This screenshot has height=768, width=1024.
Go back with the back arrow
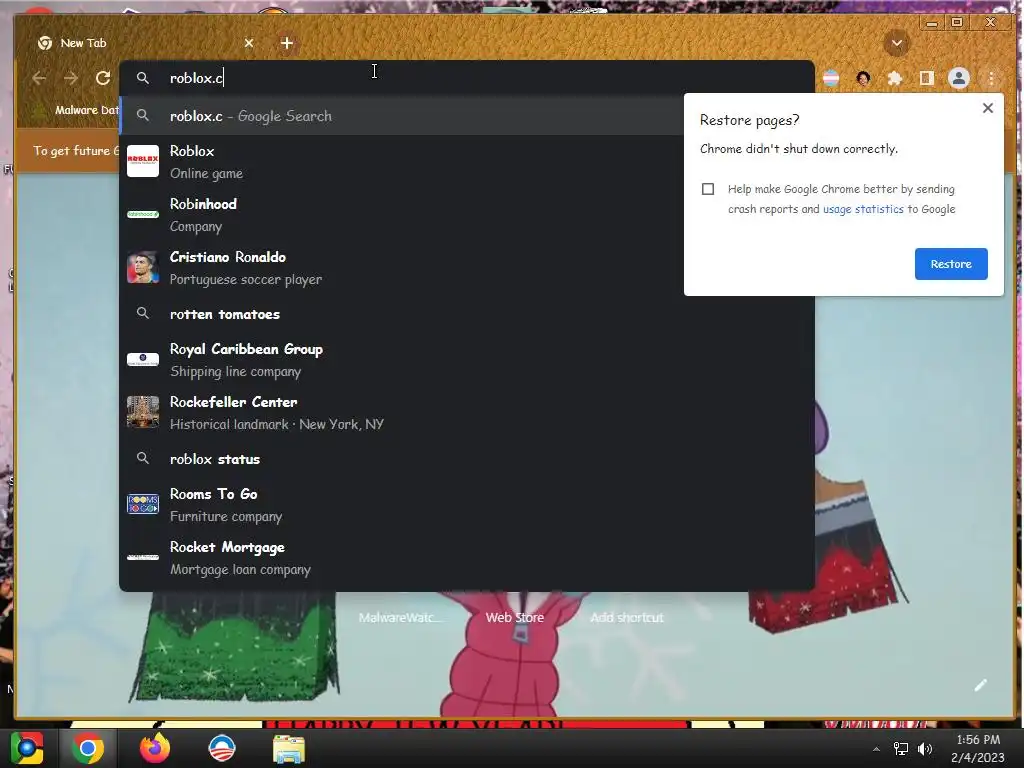click(39, 78)
